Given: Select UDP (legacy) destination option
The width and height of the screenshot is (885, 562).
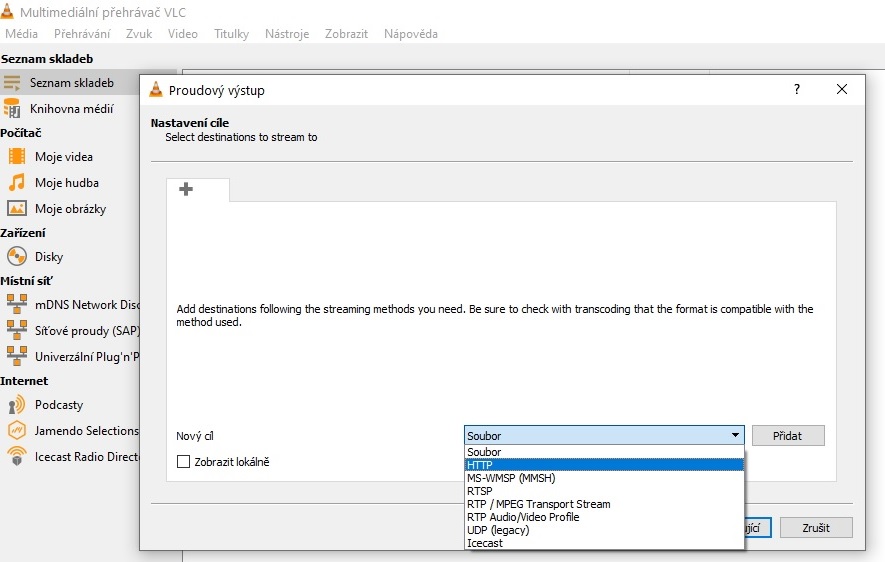Looking at the screenshot, I should 604,530.
